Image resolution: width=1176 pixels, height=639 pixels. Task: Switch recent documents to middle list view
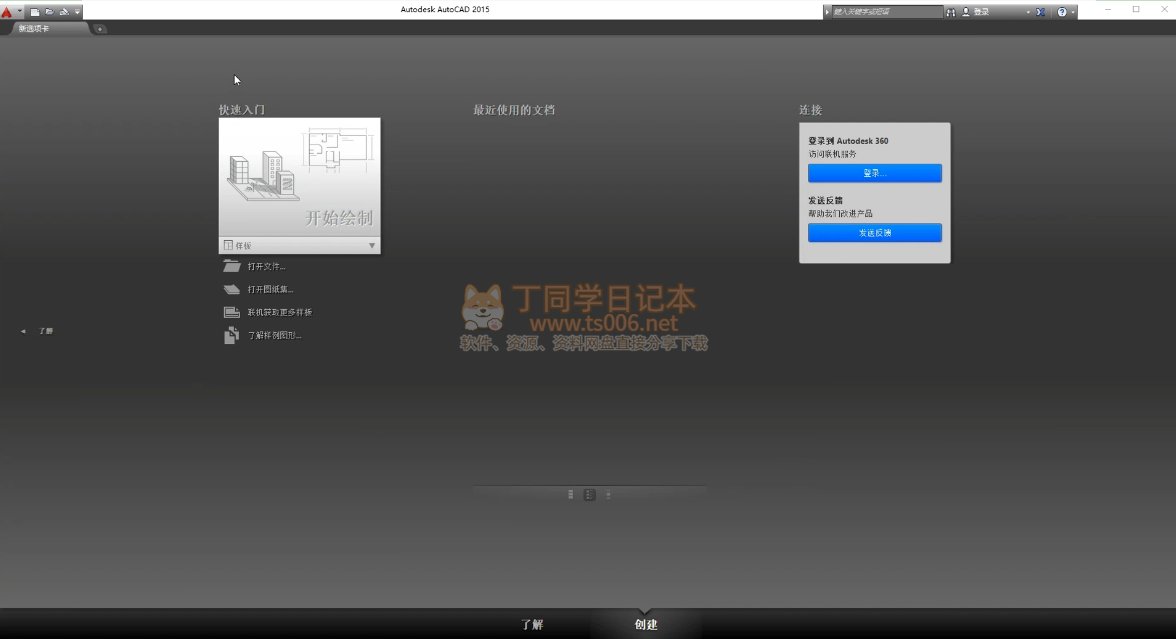click(589, 494)
